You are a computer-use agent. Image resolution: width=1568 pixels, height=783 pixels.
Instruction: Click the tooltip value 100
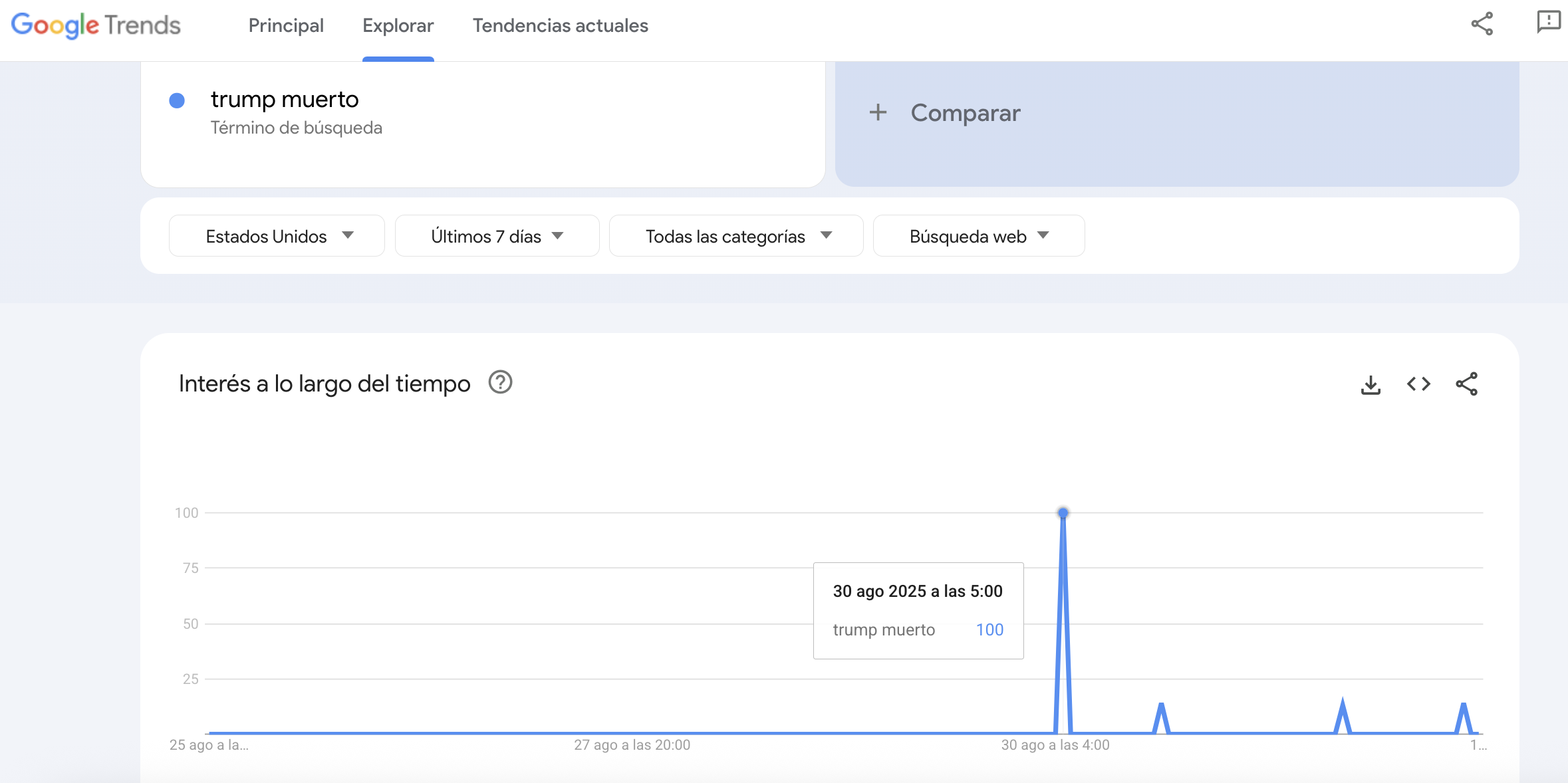(x=989, y=629)
